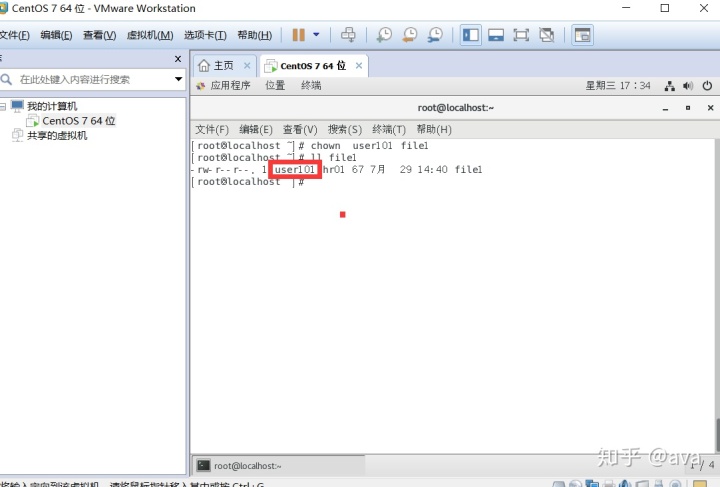Enter full screen mode icon
The width and height of the screenshot is (720, 487).
(x=521, y=35)
